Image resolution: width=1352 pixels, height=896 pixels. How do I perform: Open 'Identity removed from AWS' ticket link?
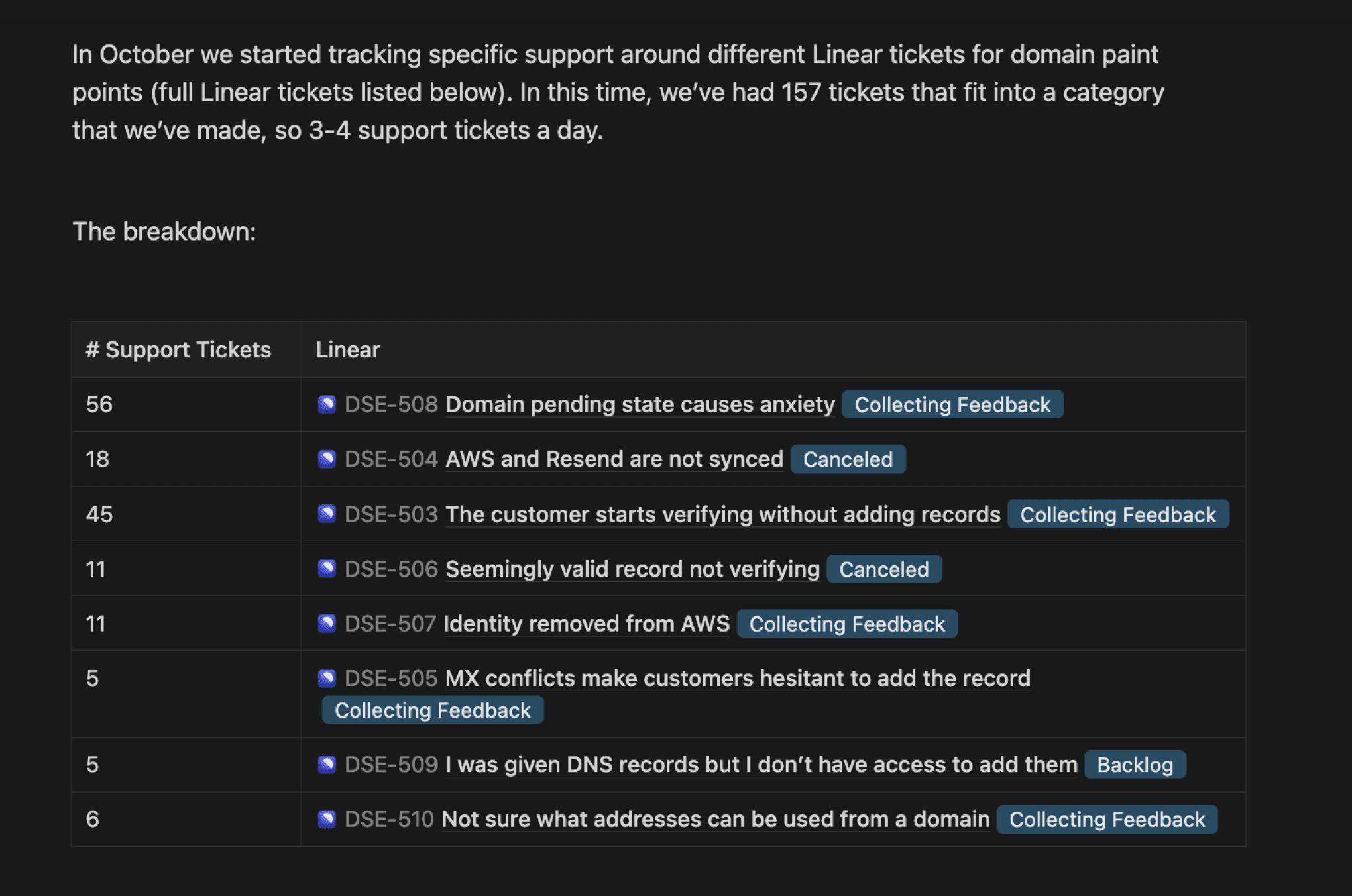pos(586,624)
